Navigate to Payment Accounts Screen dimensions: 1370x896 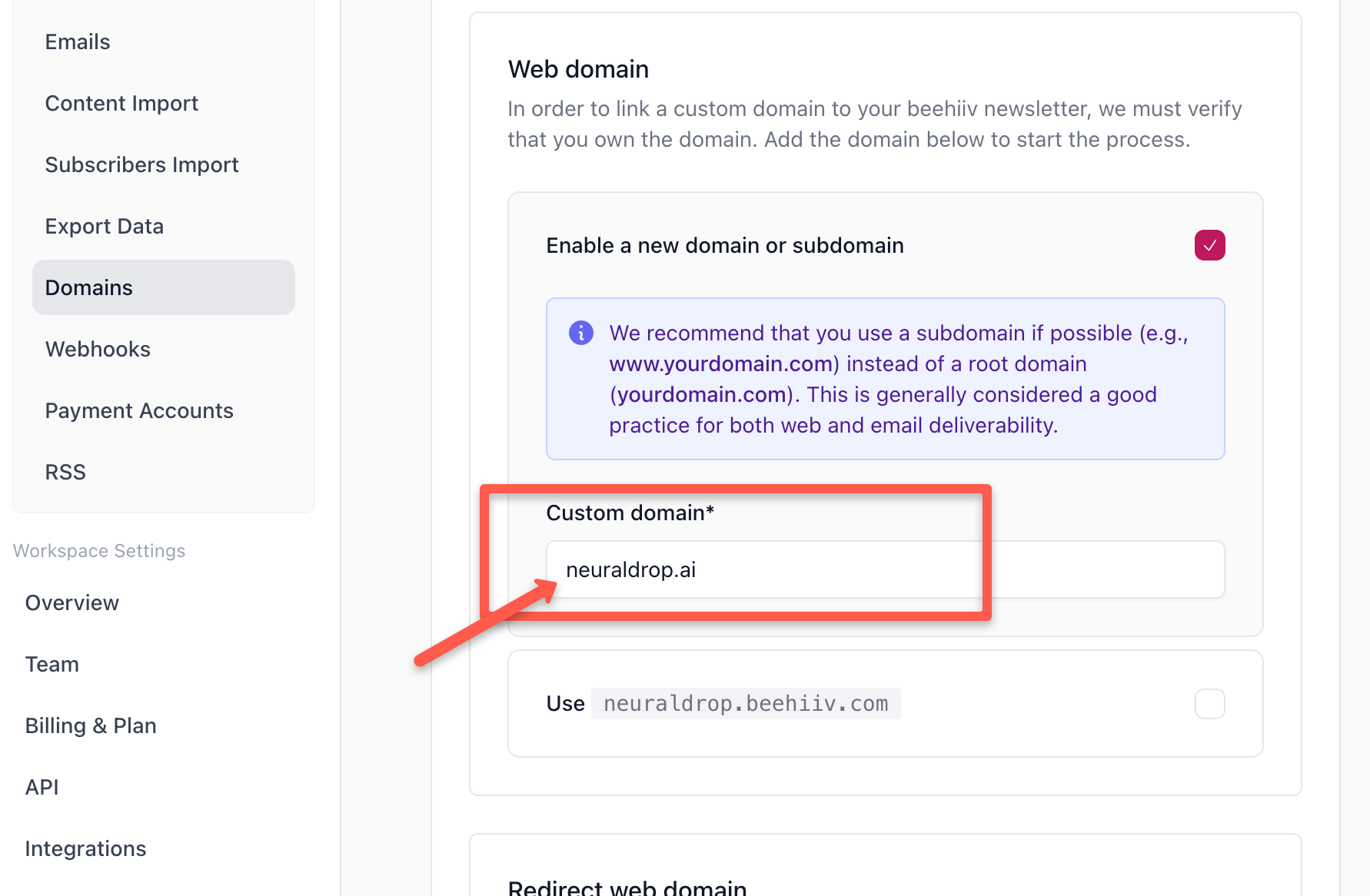(139, 410)
